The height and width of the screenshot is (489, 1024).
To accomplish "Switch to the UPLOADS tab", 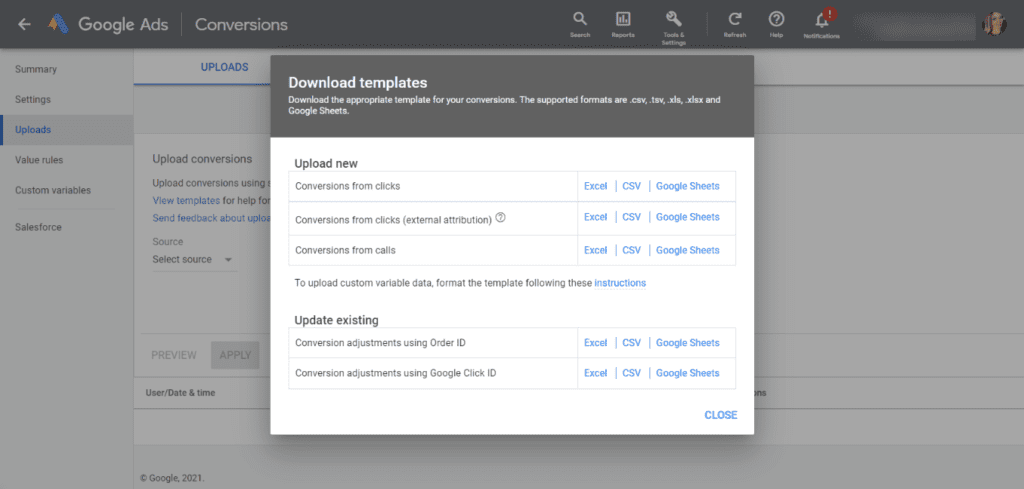I will 224,67.
